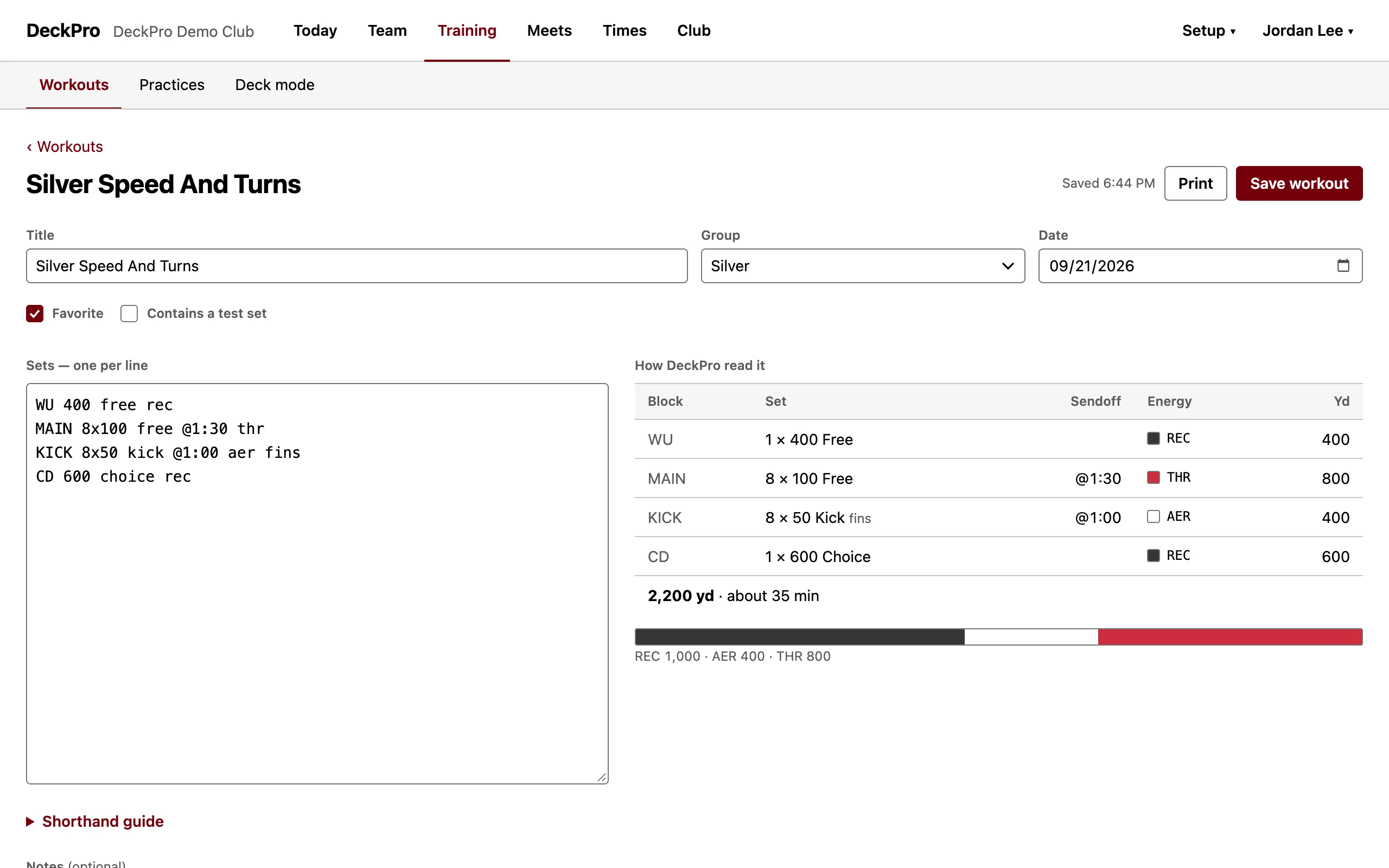The height and width of the screenshot is (868, 1389).
Task: Click the '@1:30' sendoff value
Action: point(1098,478)
